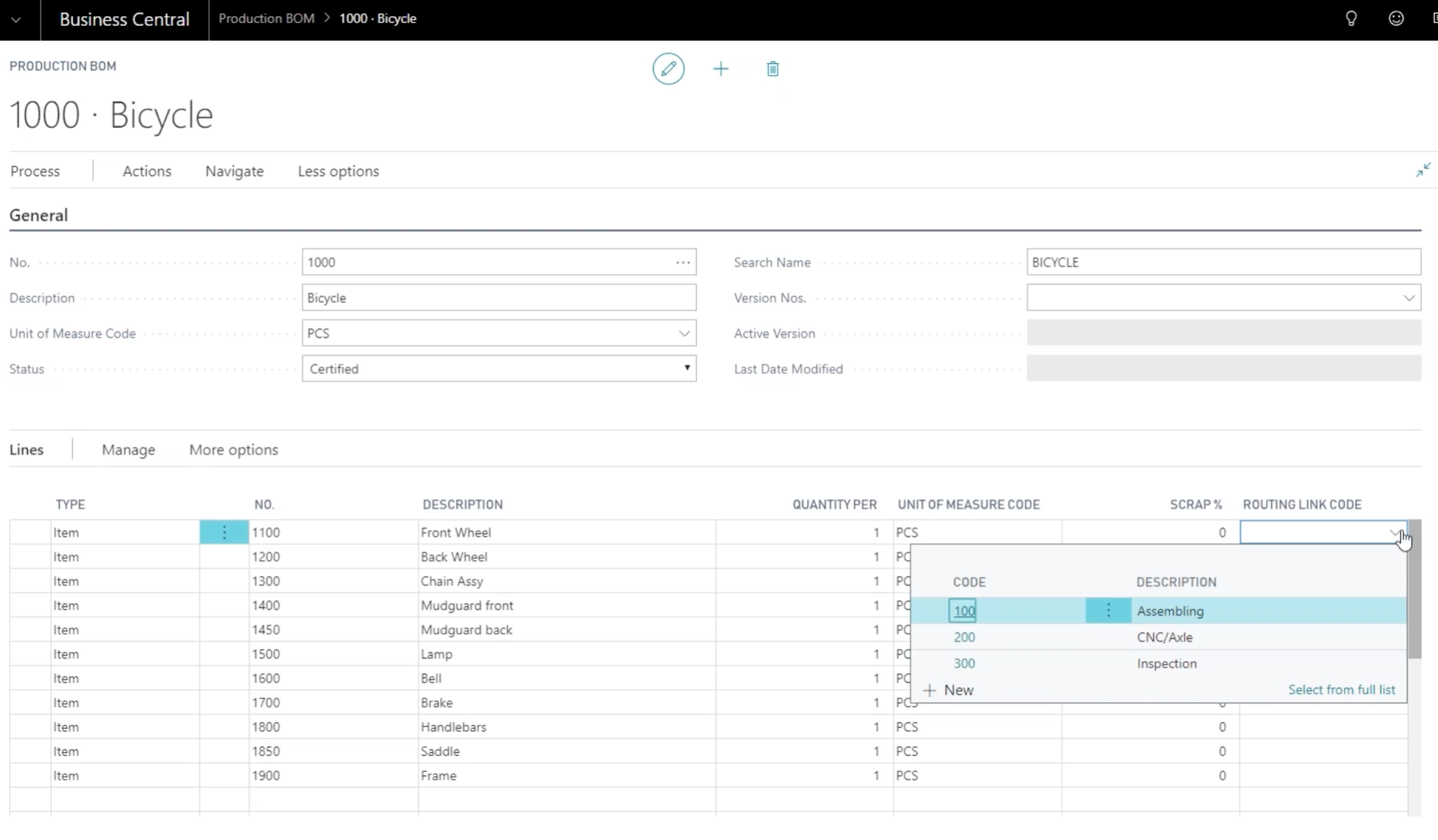This screenshot has width=1438, height=840.
Task: Click the Frame description cell
Action: (567, 775)
